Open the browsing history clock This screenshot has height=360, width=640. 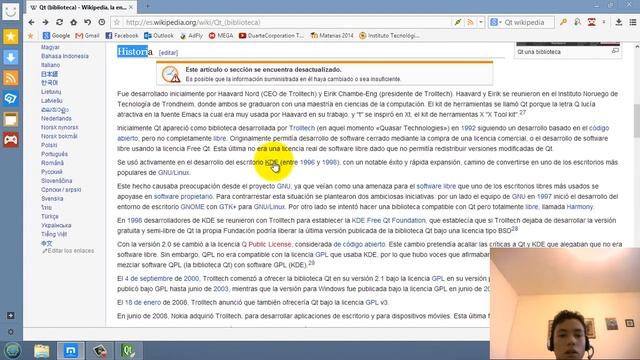[x=102, y=22]
